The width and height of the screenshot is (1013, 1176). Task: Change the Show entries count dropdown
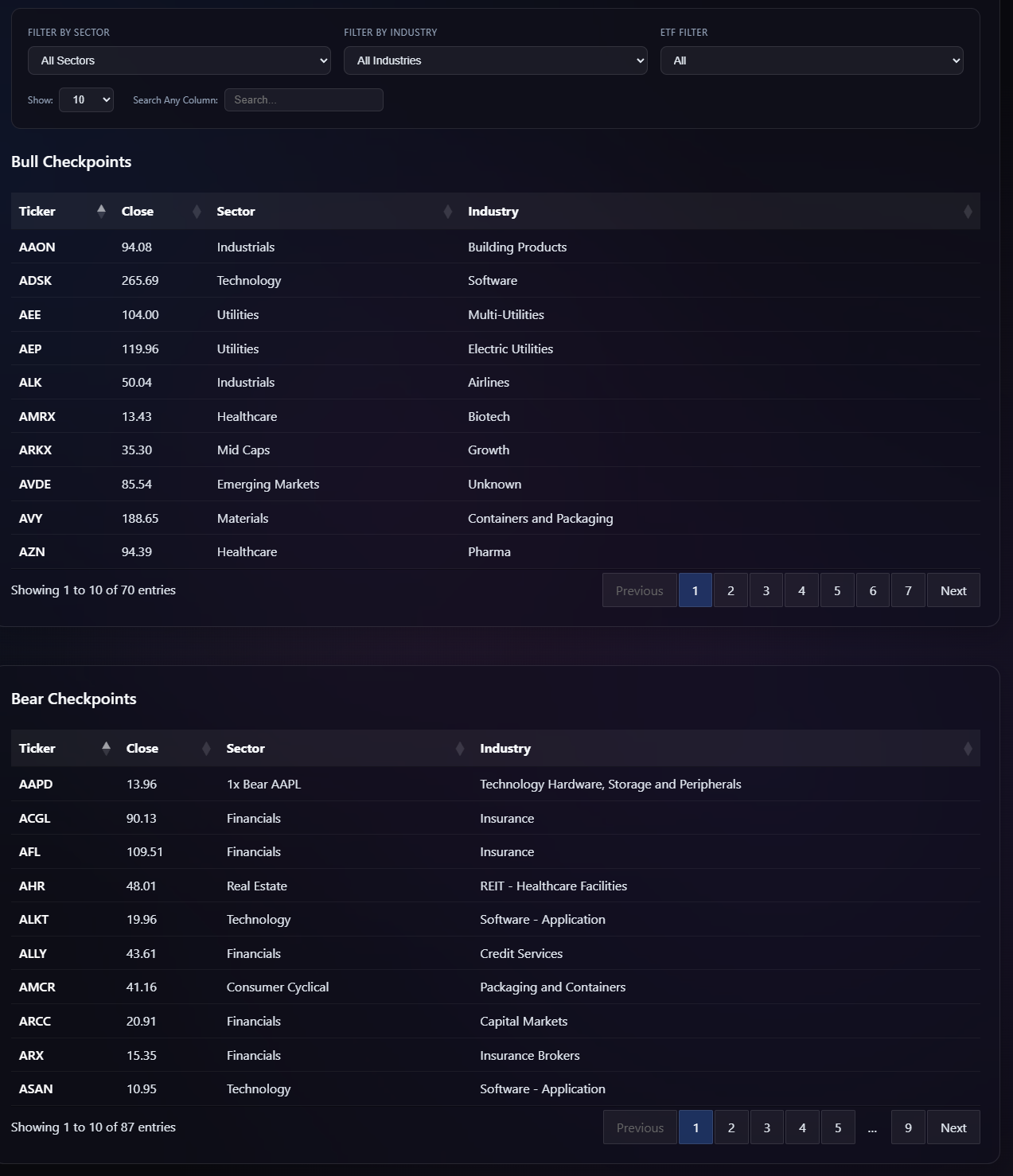pos(86,99)
